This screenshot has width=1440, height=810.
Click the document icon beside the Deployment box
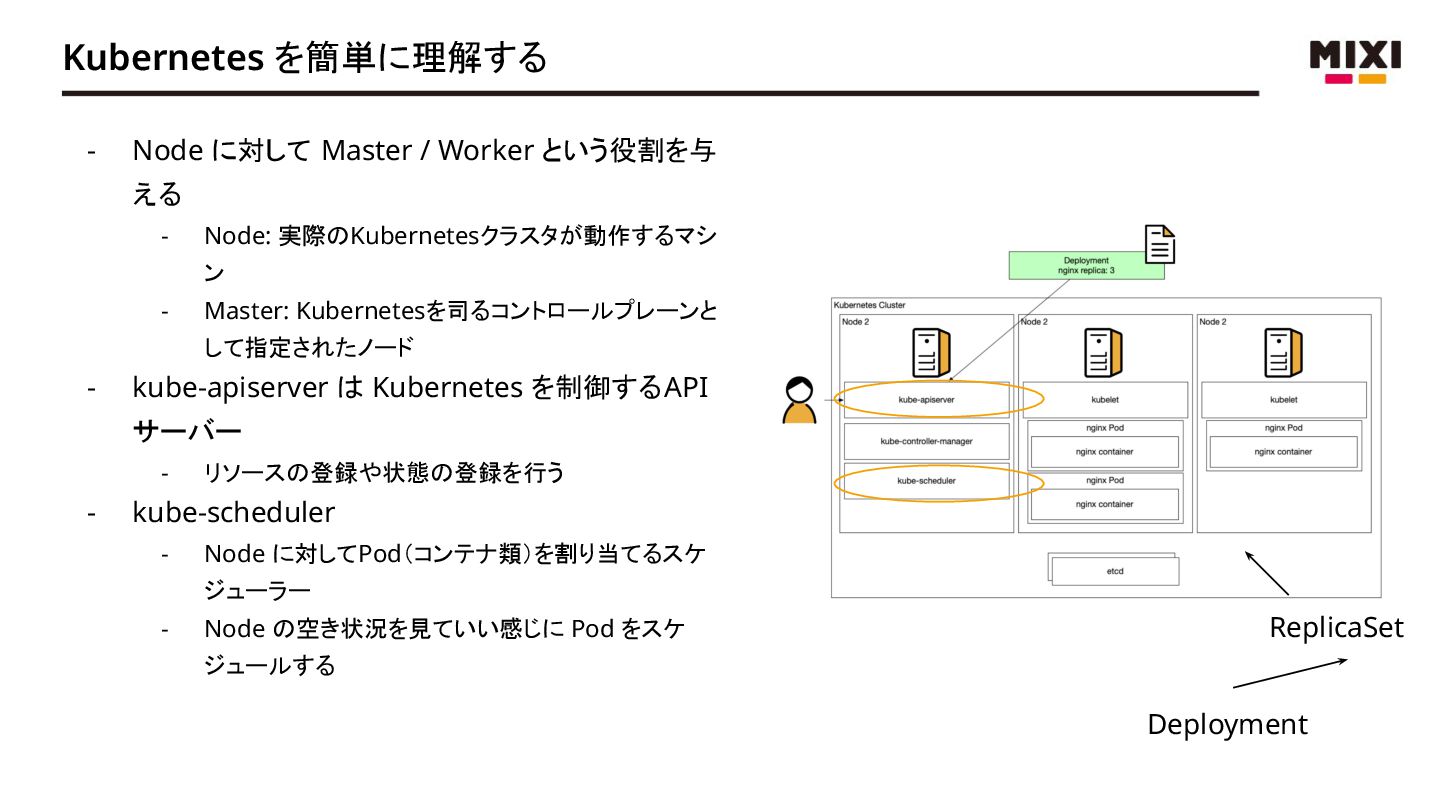coord(1160,244)
